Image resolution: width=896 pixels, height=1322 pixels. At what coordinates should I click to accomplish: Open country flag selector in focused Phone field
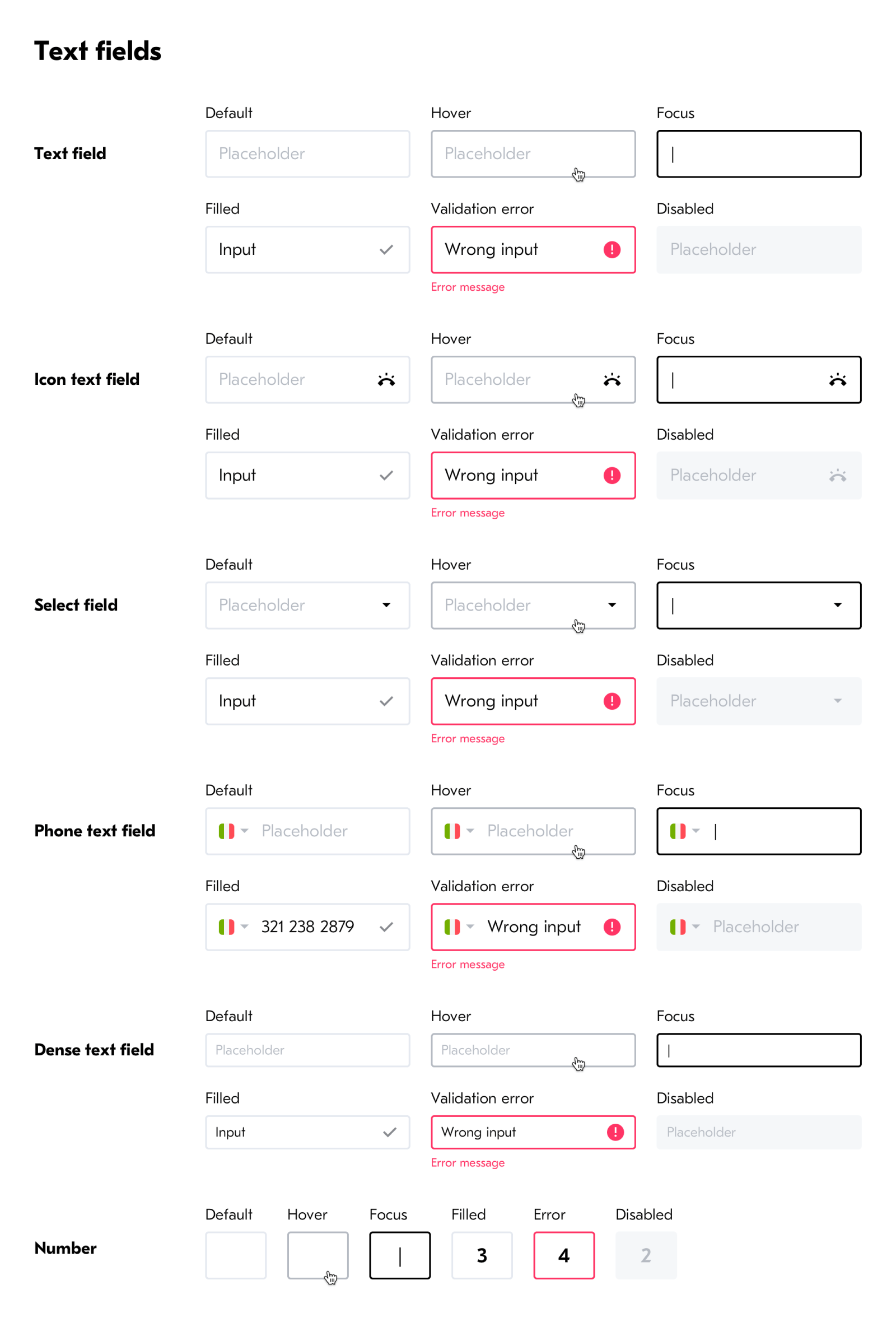pos(684,832)
